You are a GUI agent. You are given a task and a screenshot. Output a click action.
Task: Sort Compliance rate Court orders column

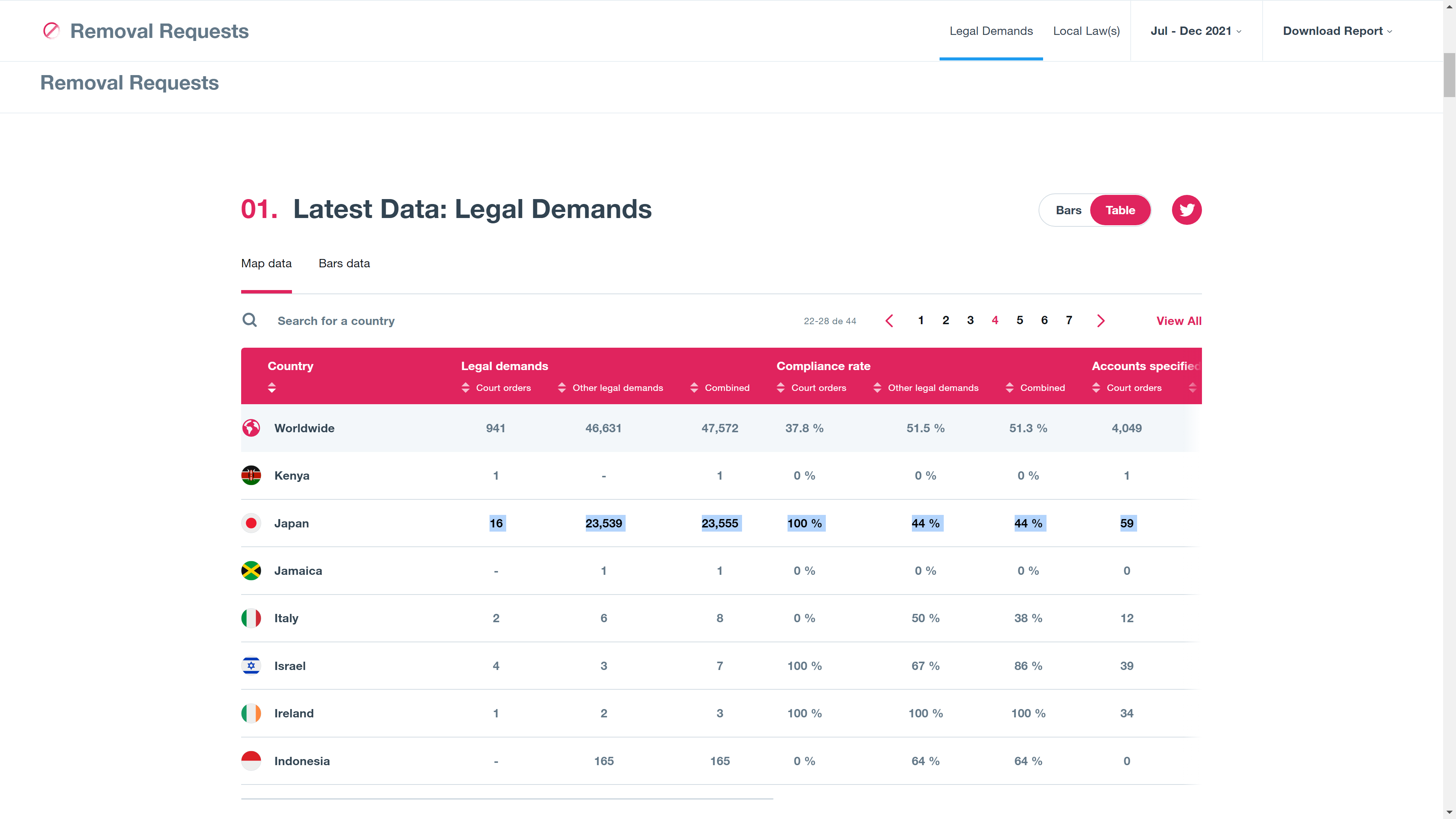click(781, 388)
